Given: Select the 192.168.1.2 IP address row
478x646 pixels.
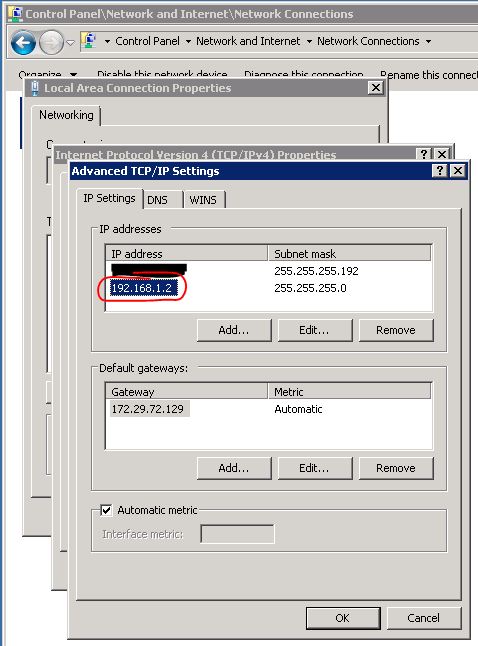Looking at the screenshot, I should click(269, 288).
